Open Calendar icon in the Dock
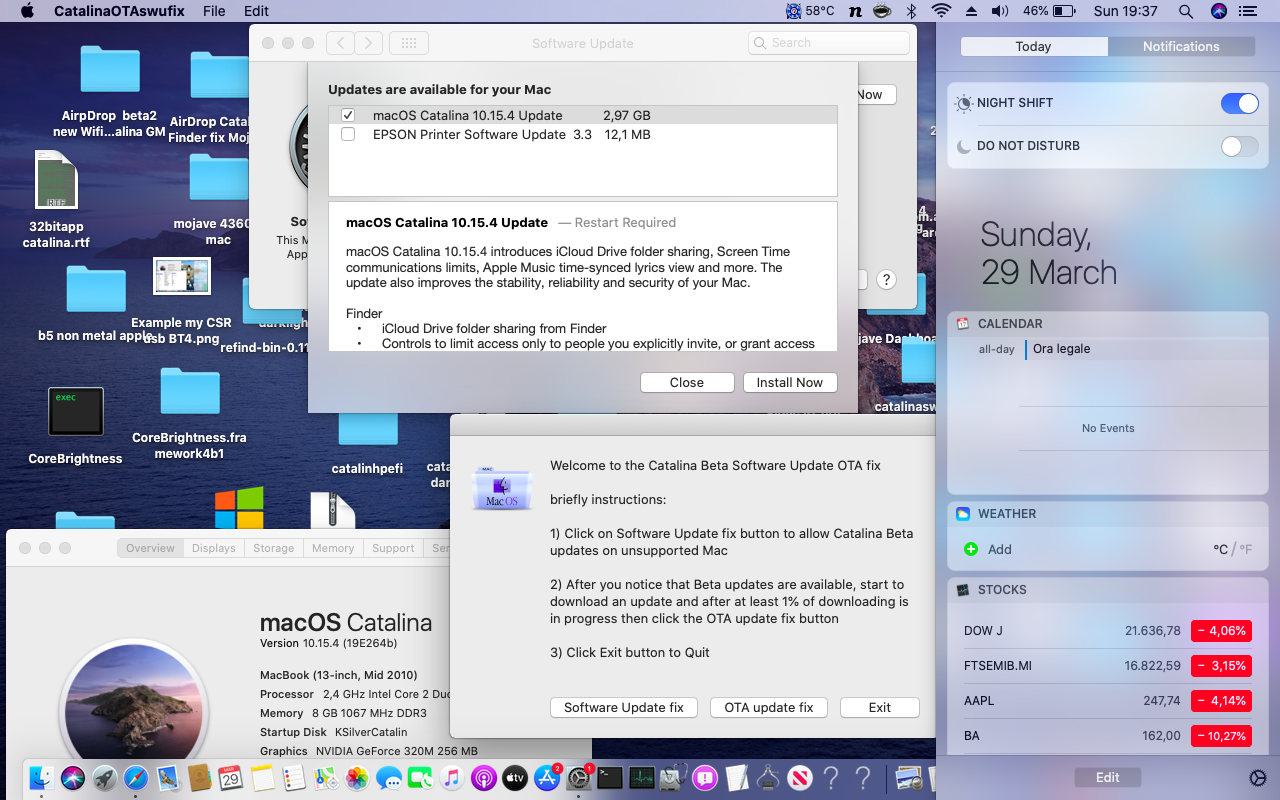The height and width of the screenshot is (800, 1280). coord(231,777)
